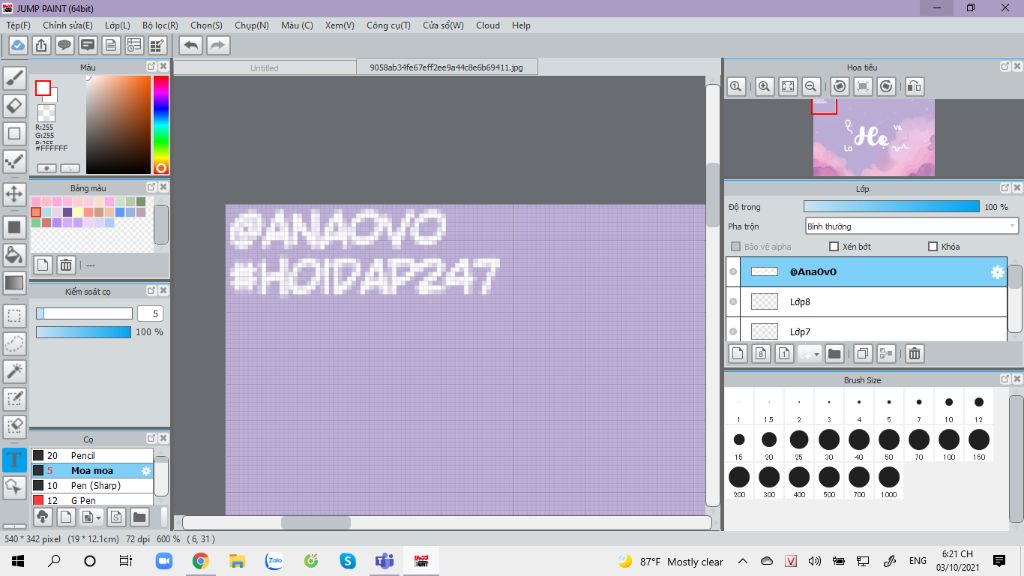This screenshot has height=576, width=1024.
Task: Click the Navigator canvas preview thumbnail
Action: (874, 138)
